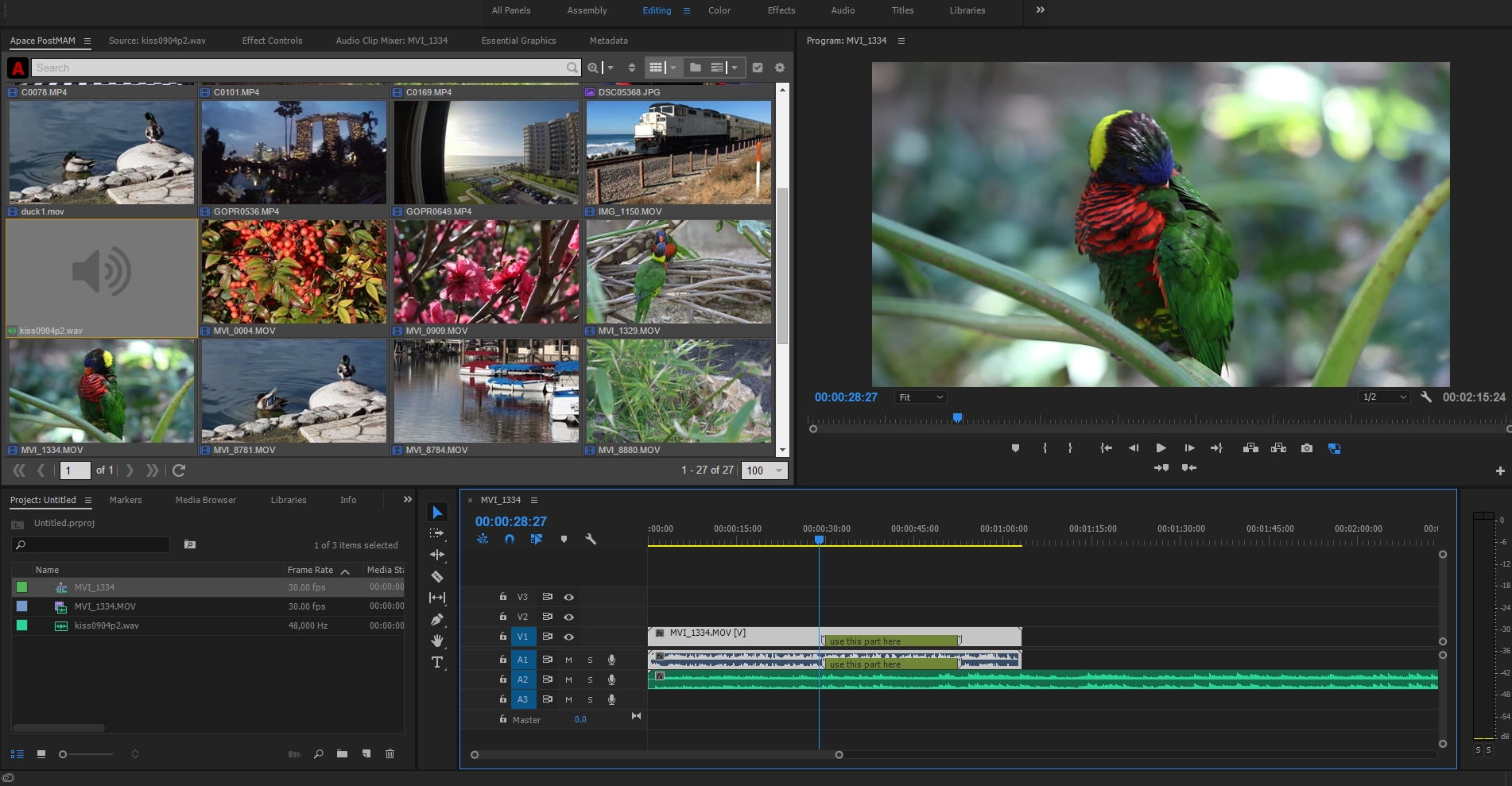Screen dimensions: 1512x786
Task: Open the 1/2 playback resolution dropdown
Action: (x=1383, y=397)
